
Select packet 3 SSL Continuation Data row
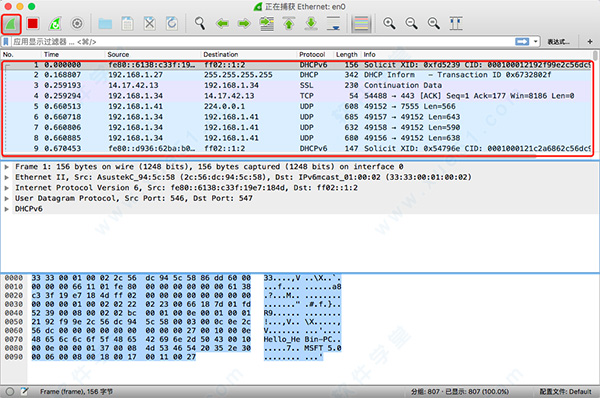tap(297, 85)
